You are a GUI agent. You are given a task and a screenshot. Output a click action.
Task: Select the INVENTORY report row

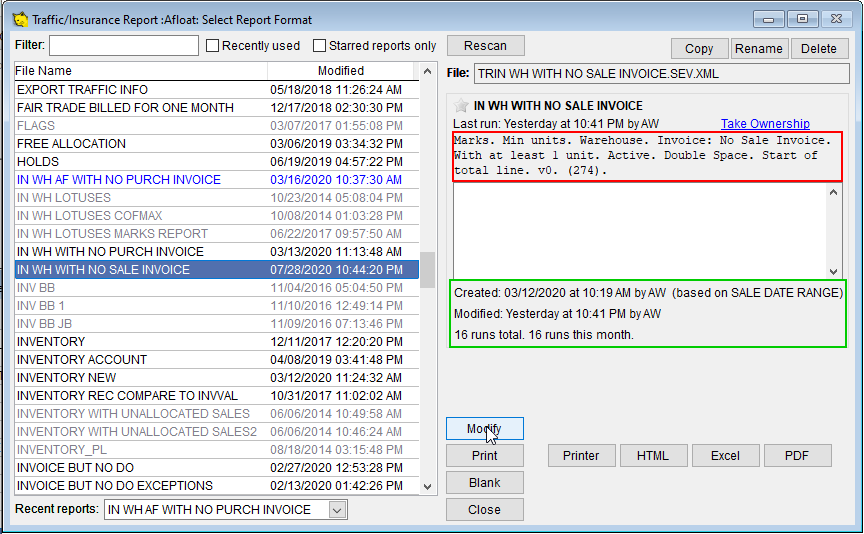pyautogui.click(x=217, y=342)
